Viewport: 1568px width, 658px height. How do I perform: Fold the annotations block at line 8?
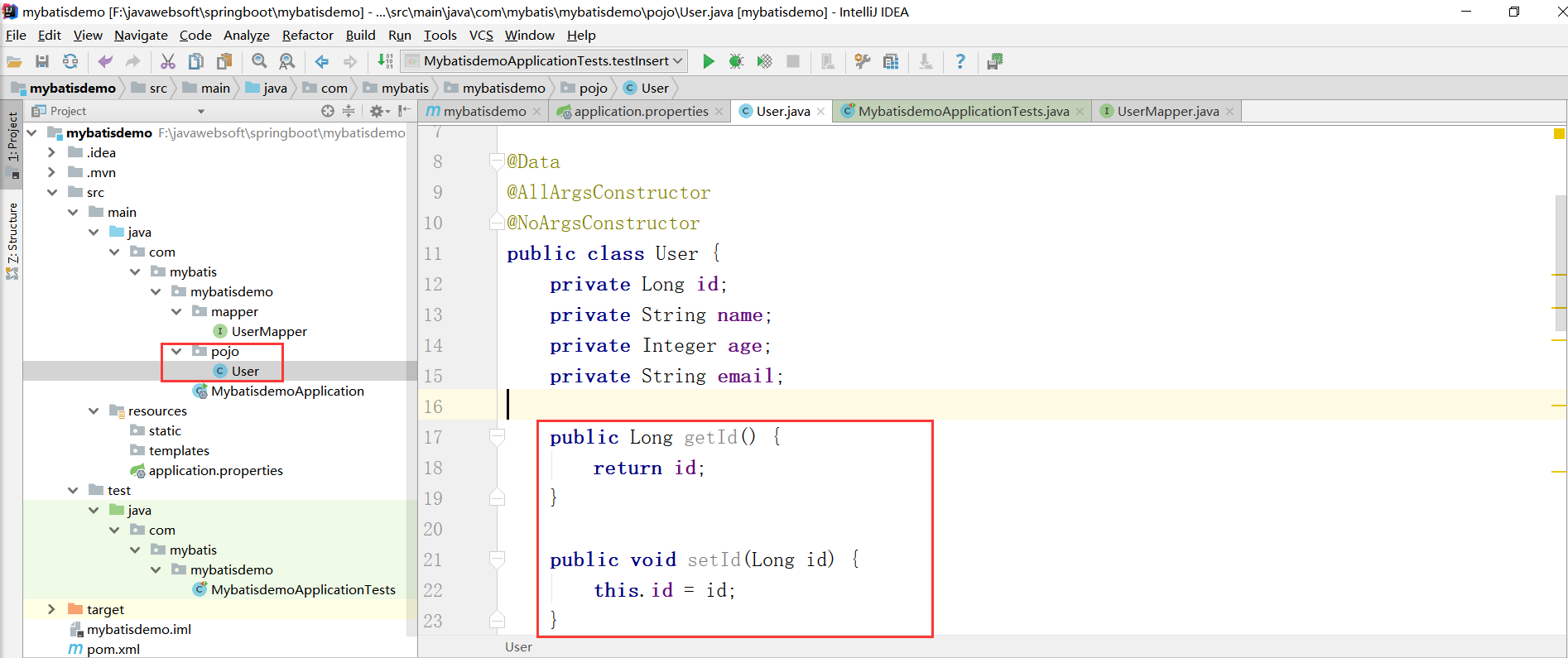[497, 161]
